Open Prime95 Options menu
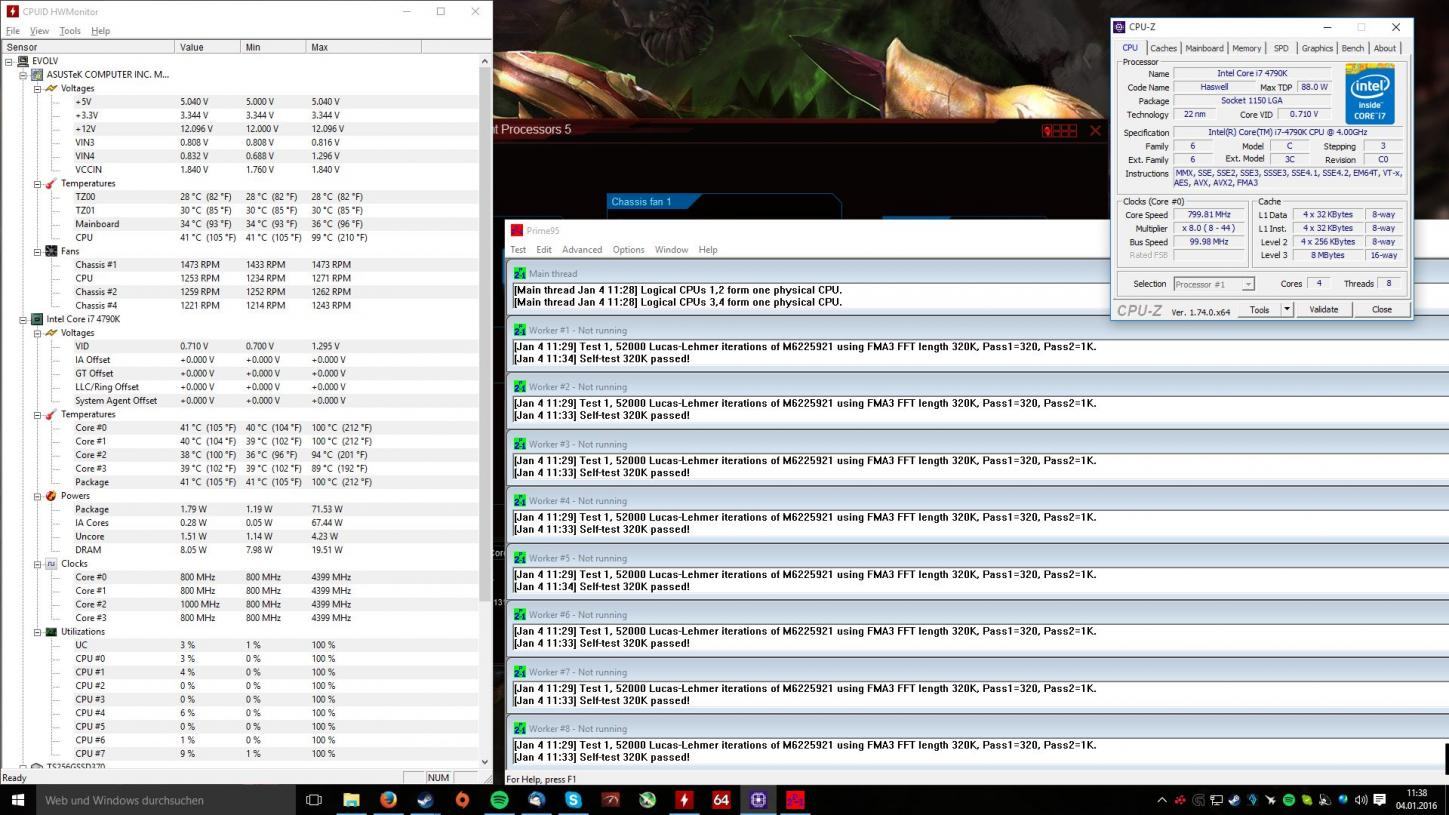 (x=628, y=250)
